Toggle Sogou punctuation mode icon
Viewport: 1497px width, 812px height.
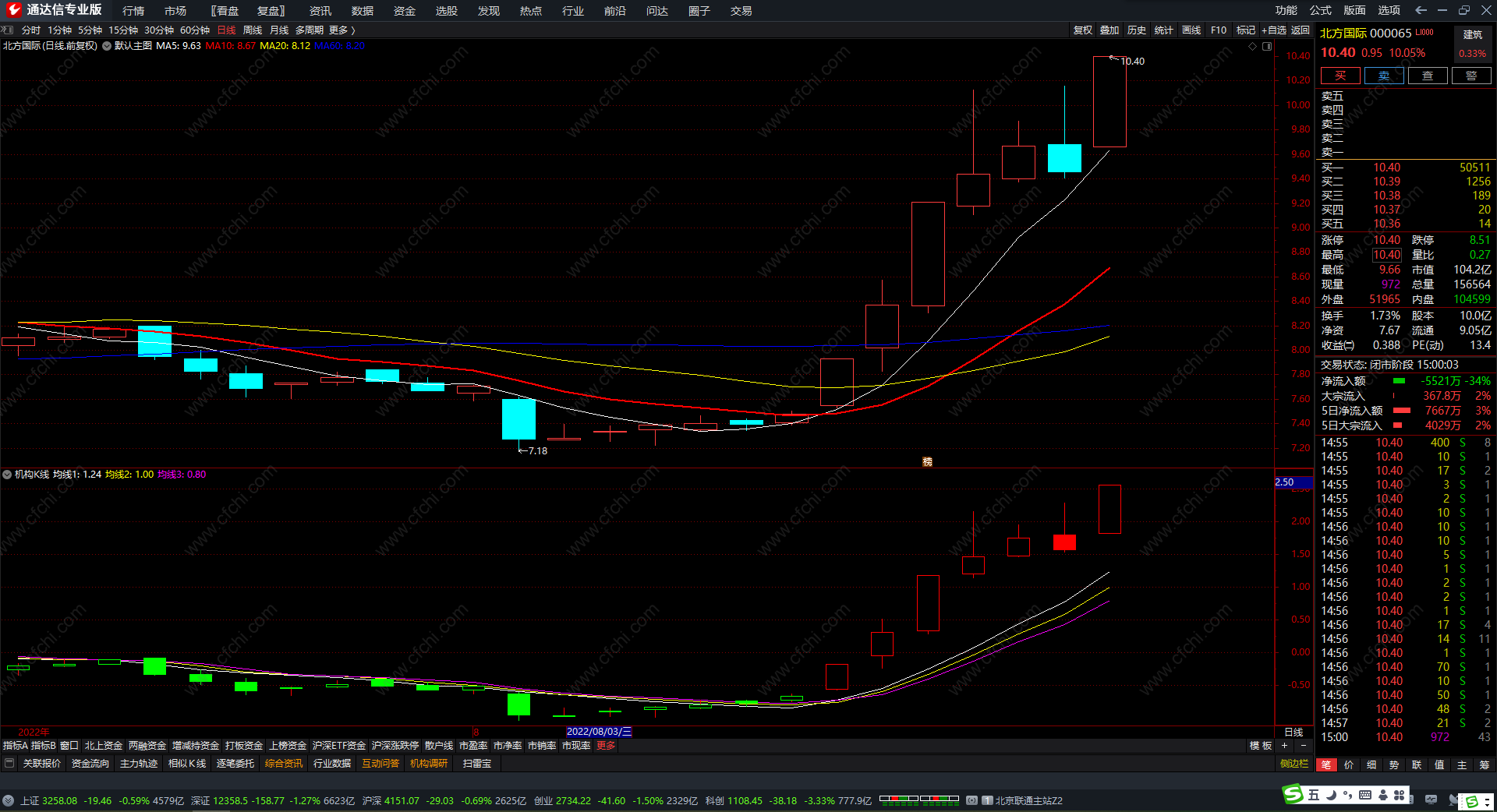pos(1347,795)
